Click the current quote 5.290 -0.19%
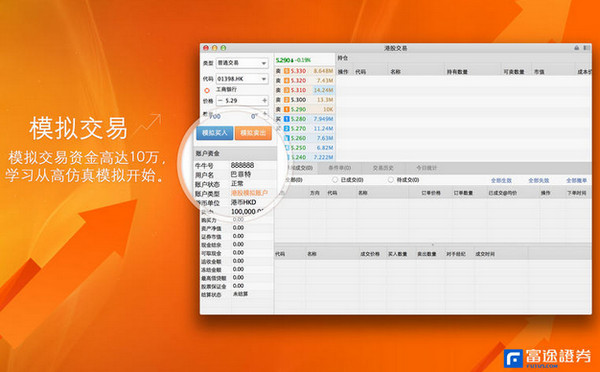This screenshot has width=600, height=372. (x=293, y=60)
